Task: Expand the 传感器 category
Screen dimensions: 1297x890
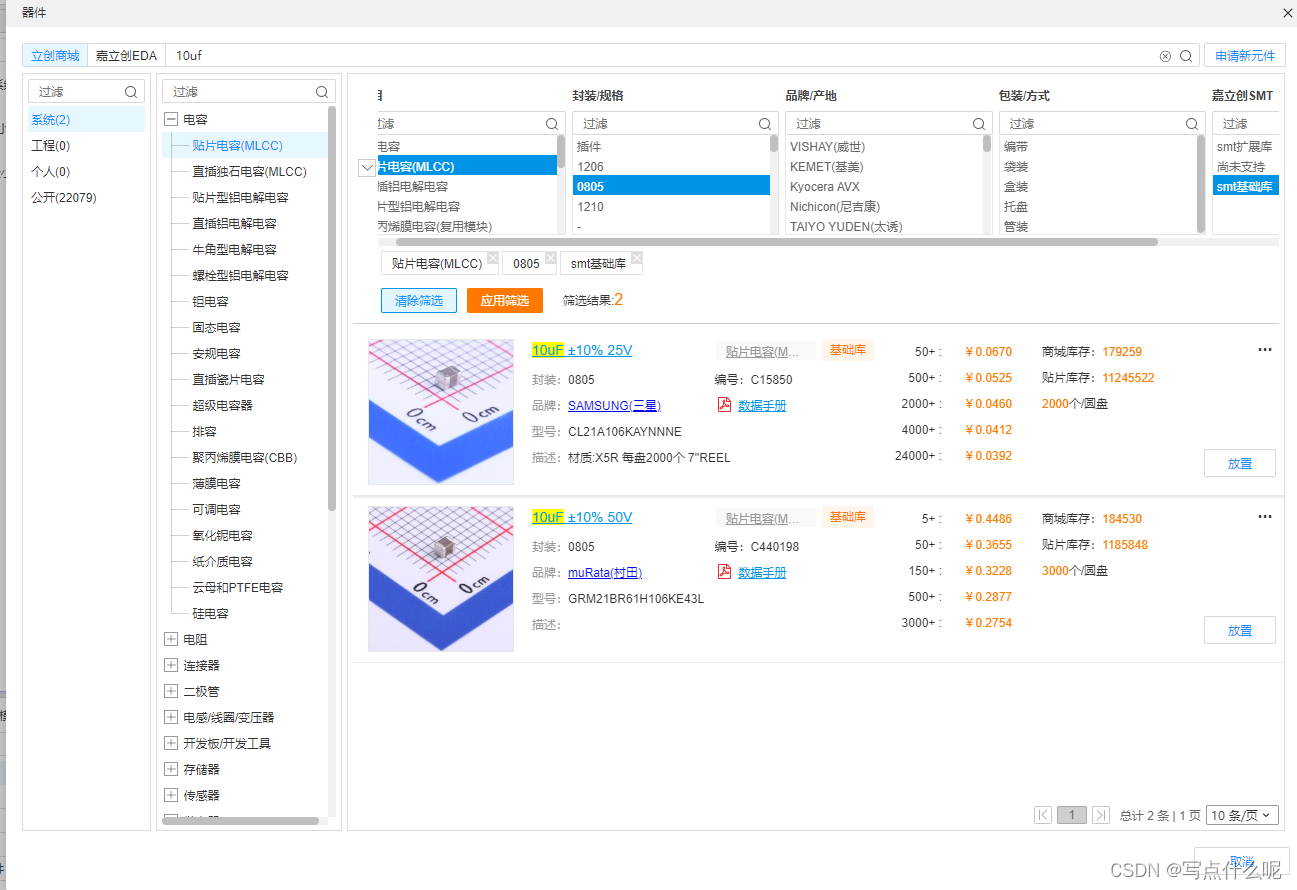Action: [170, 795]
